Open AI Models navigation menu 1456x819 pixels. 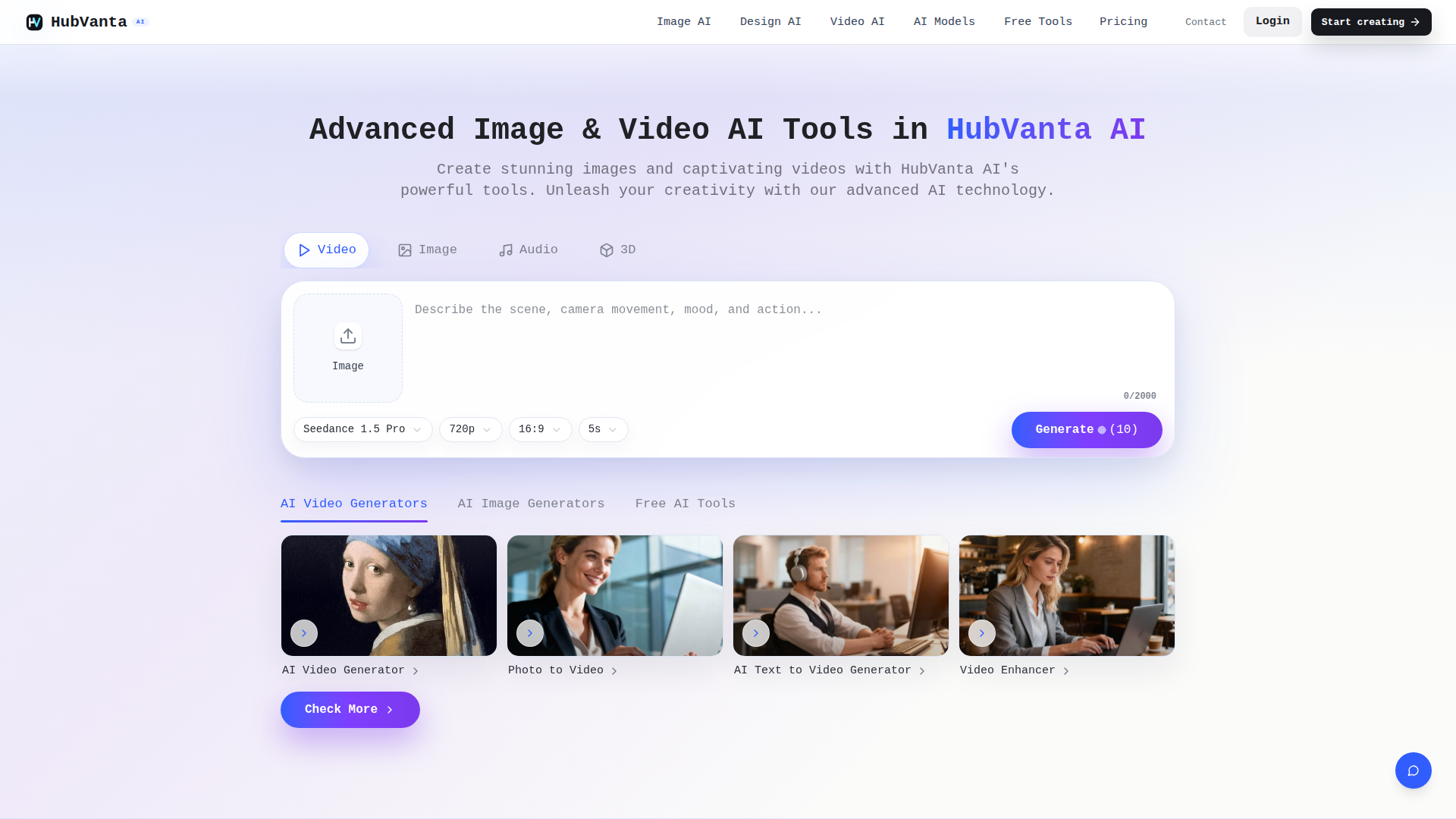(944, 22)
